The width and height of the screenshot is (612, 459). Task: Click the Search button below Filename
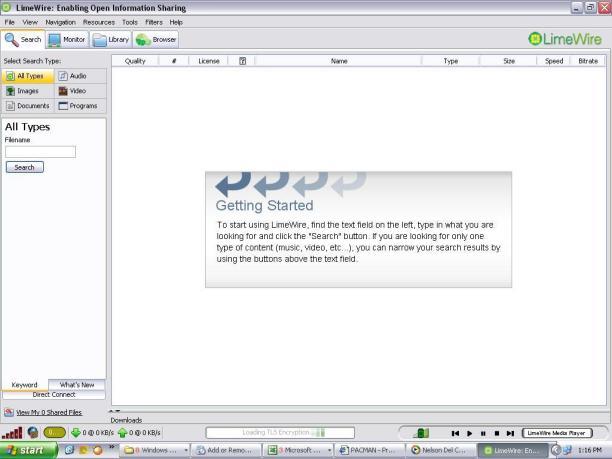pos(25,167)
